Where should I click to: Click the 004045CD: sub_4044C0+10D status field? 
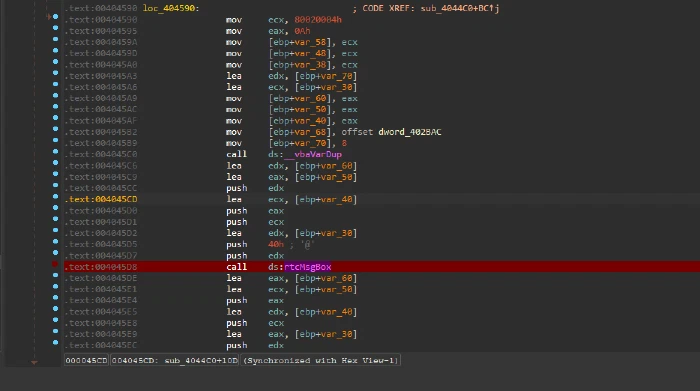click(175, 361)
